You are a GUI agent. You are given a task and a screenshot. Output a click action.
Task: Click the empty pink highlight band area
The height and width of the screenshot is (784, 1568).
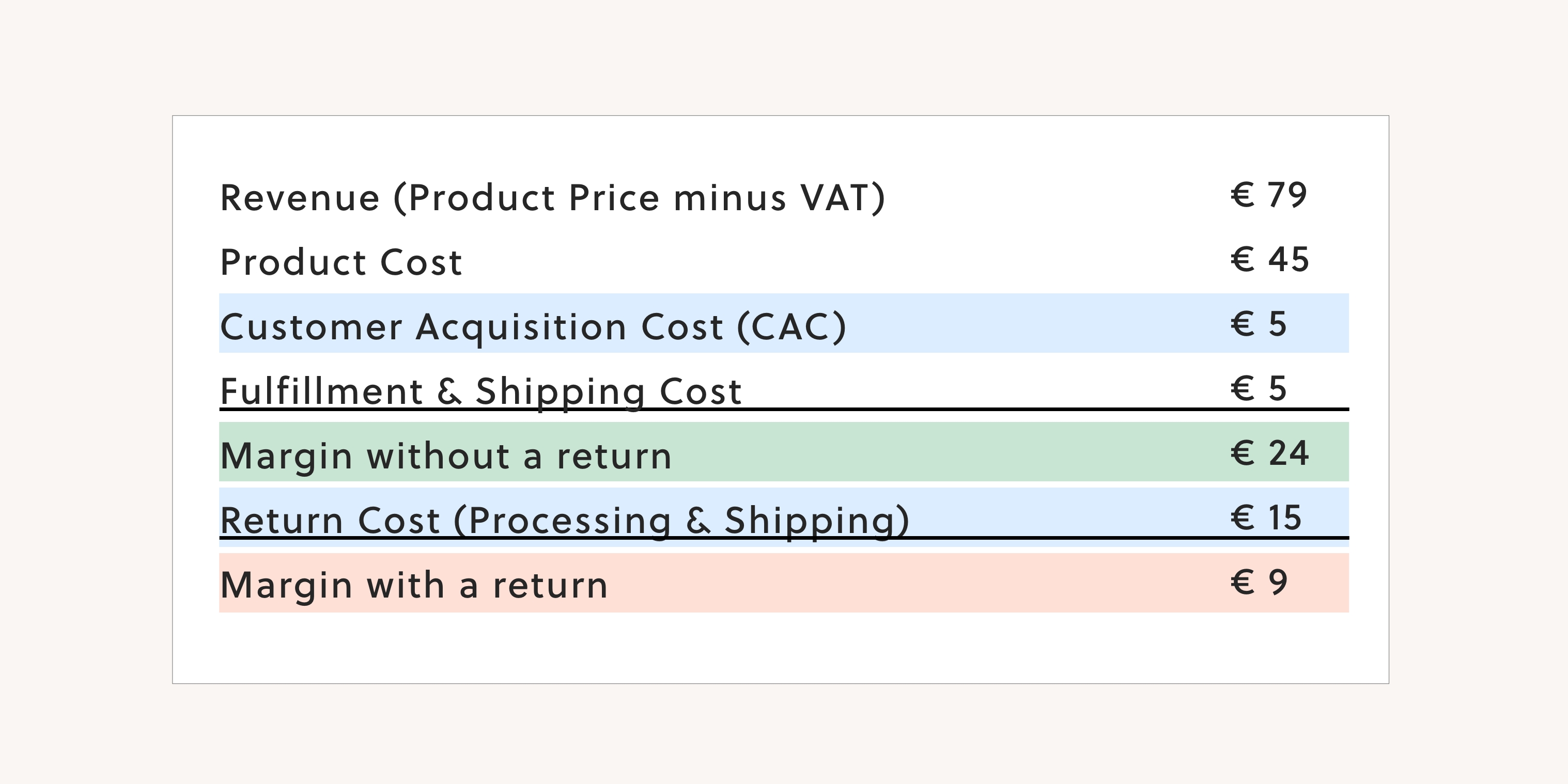(913, 583)
